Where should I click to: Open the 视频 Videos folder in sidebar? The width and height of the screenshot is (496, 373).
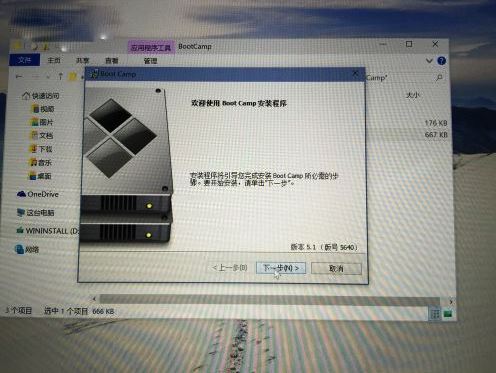[43, 109]
